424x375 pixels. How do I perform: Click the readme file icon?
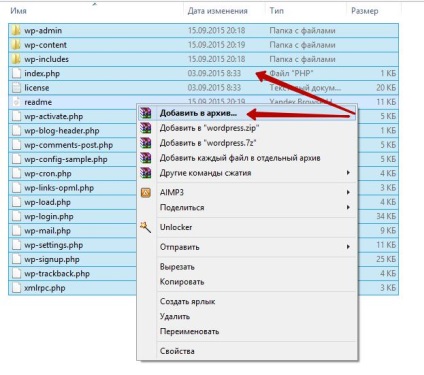coord(16,102)
